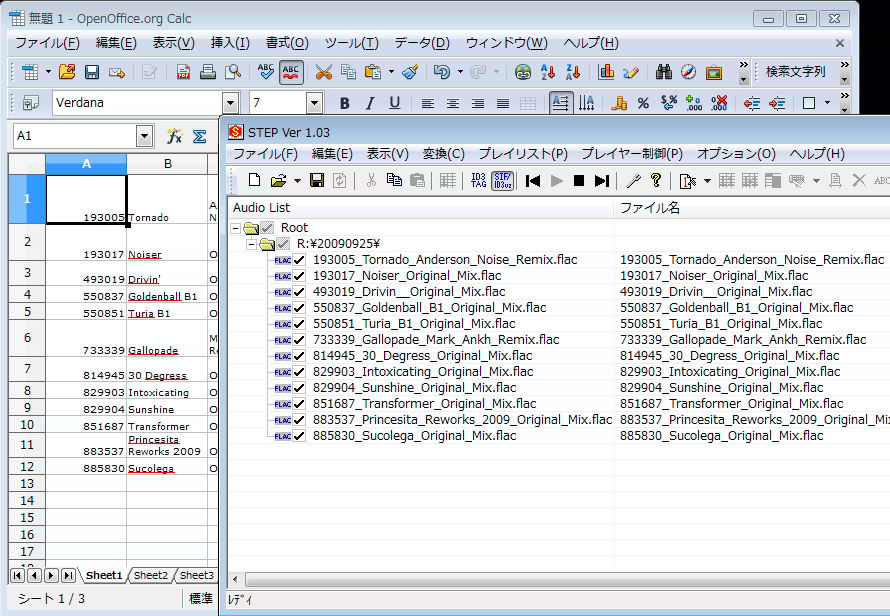Open the Name Box dropdown in Calc
The height and width of the screenshot is (616, 890).
click(x=144, y=136)
